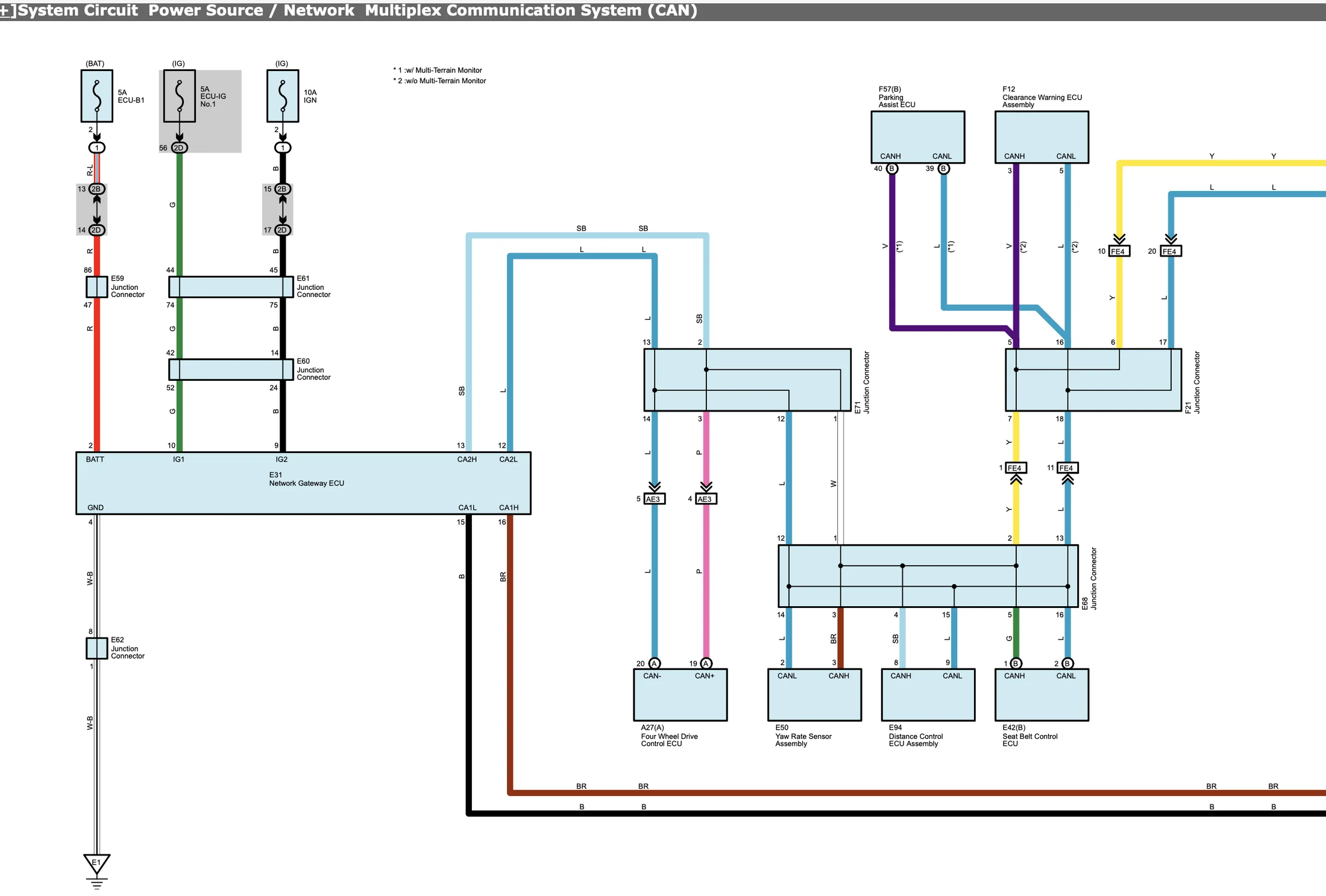Click the 2D connector oval at pin 17
Image resolution: width=1326 pixels, height=896 pixels.
tap(283, 230)
